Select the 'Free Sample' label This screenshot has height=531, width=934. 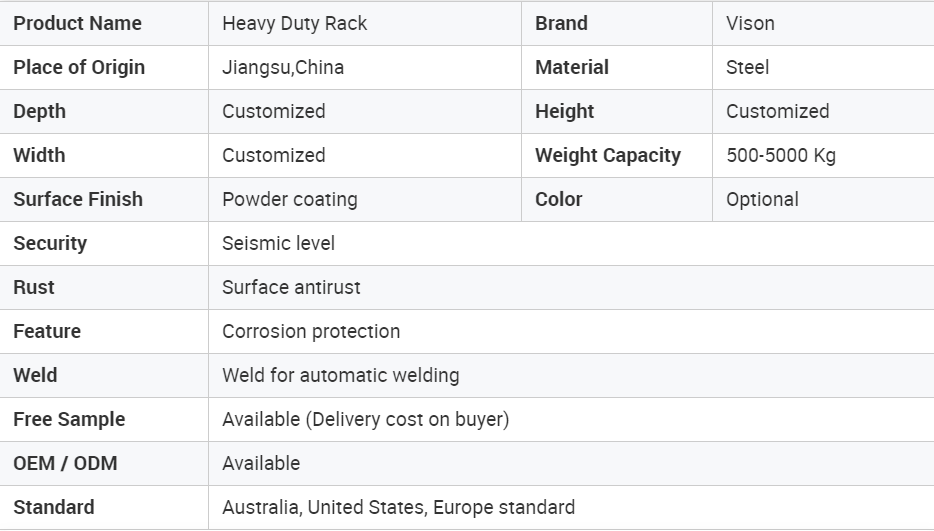(69, 420)
